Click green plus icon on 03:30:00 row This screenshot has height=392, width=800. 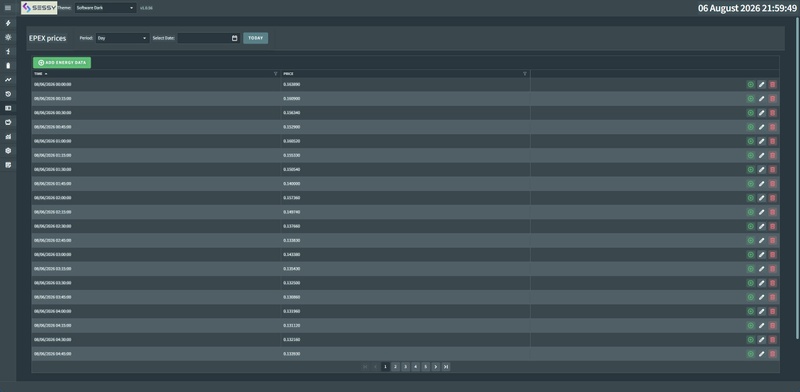(x=751, y=283)
